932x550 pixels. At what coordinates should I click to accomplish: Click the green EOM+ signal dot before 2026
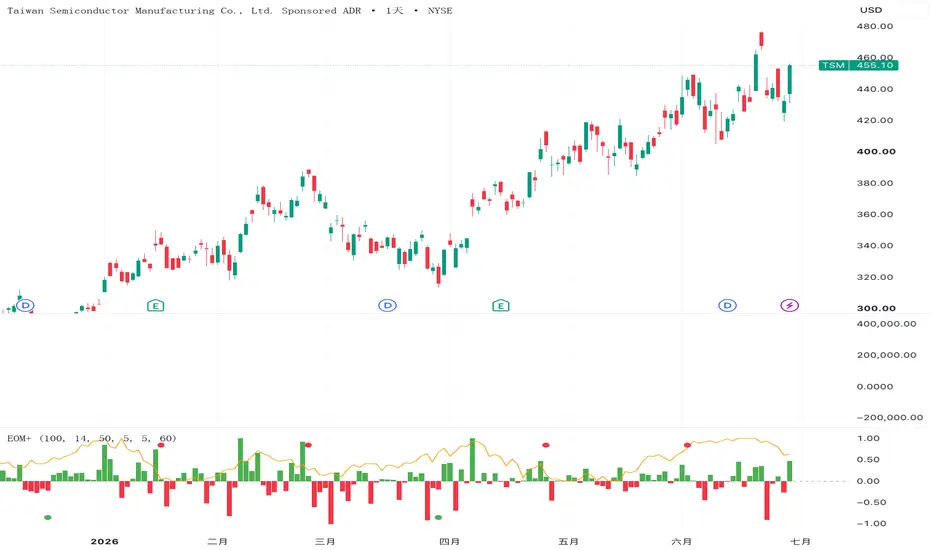[48, 517]
